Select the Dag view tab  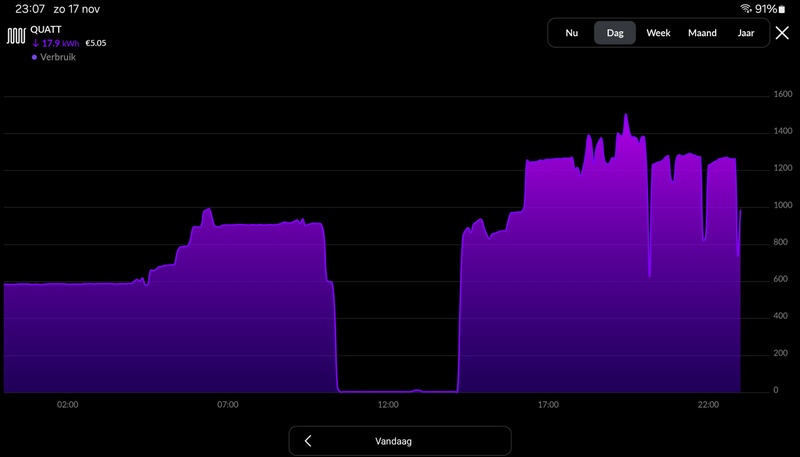(615, 33)
